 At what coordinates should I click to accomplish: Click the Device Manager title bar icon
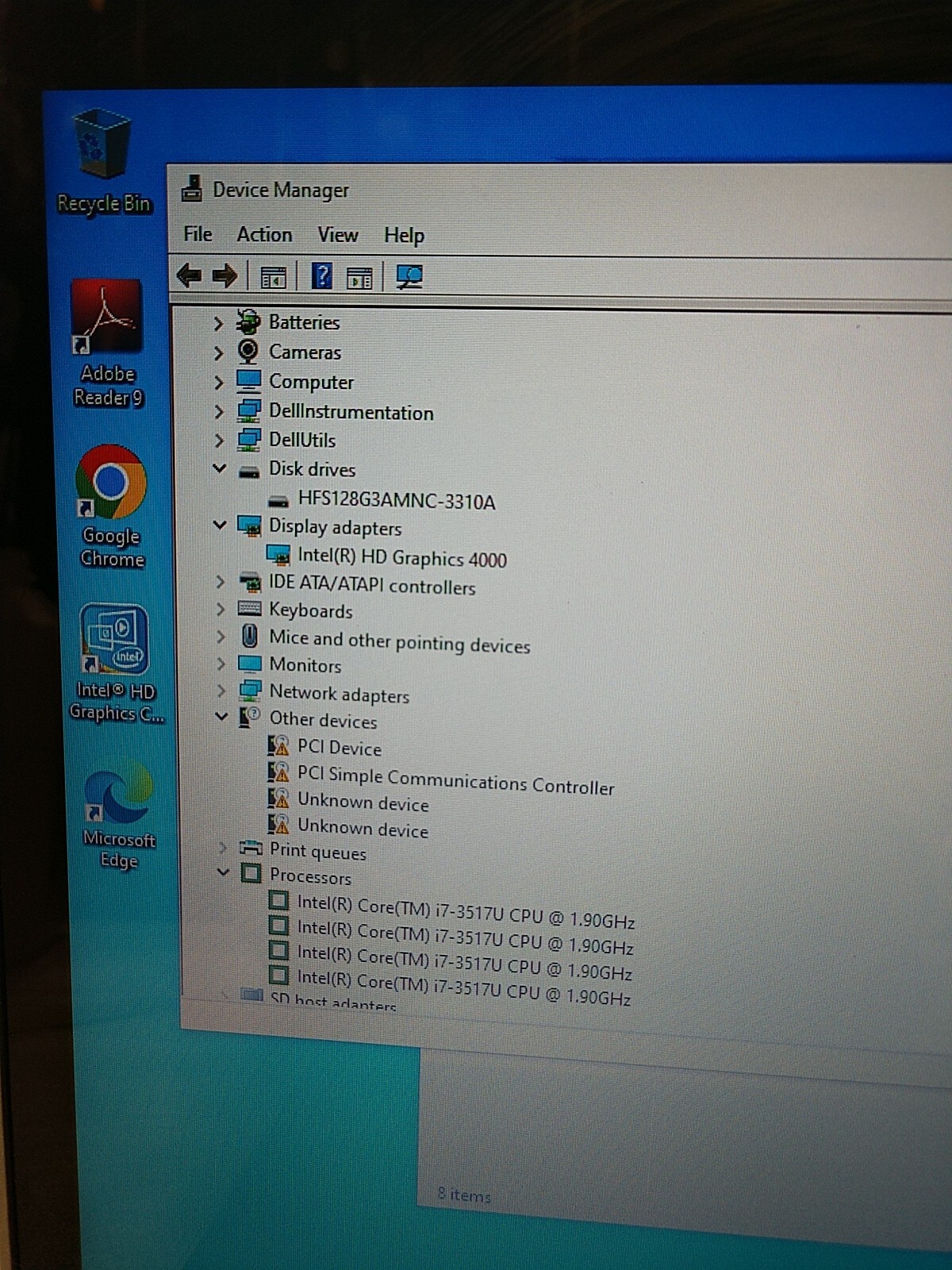click(x=191, y=189)
